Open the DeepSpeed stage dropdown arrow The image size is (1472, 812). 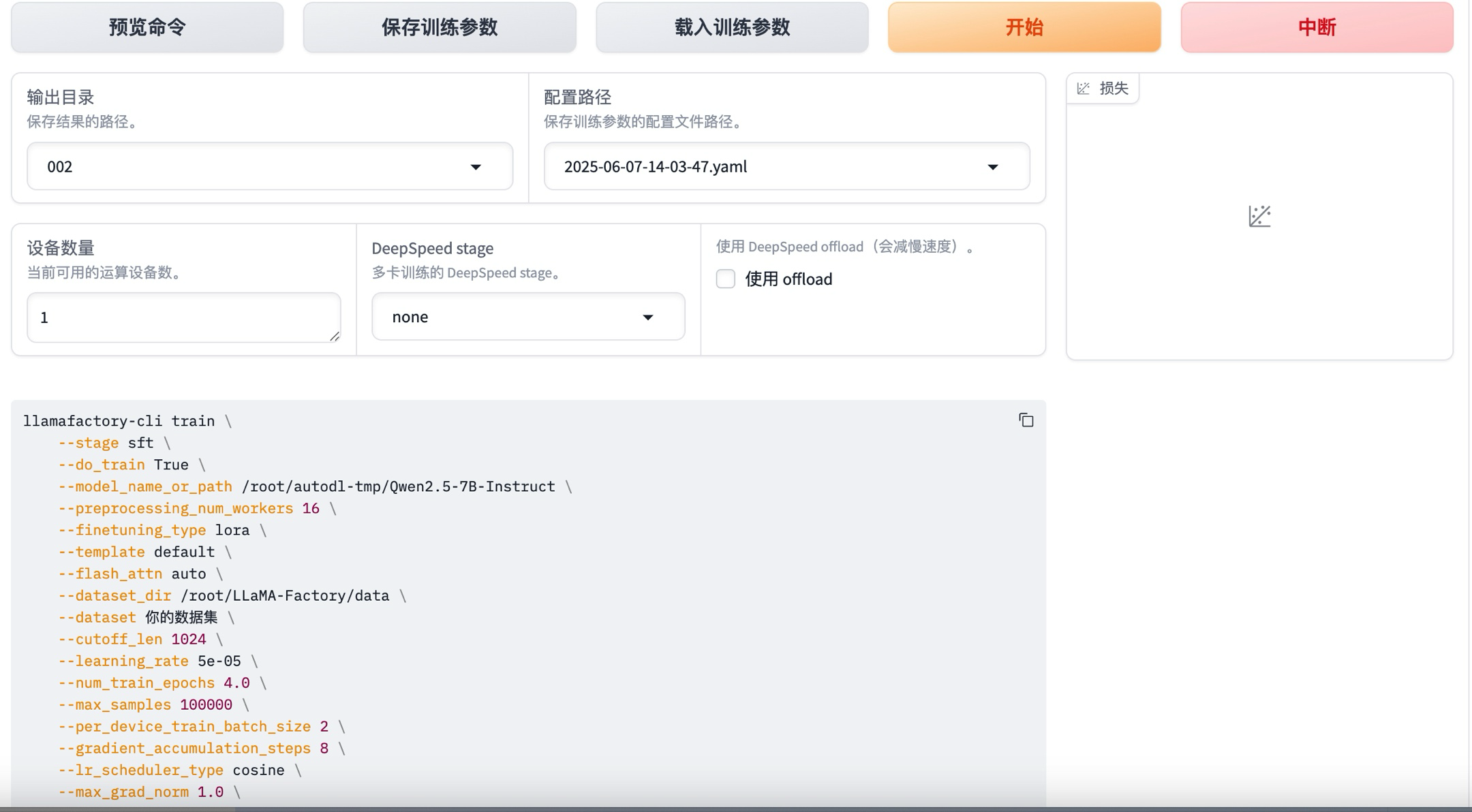click(x=648, y=317)
